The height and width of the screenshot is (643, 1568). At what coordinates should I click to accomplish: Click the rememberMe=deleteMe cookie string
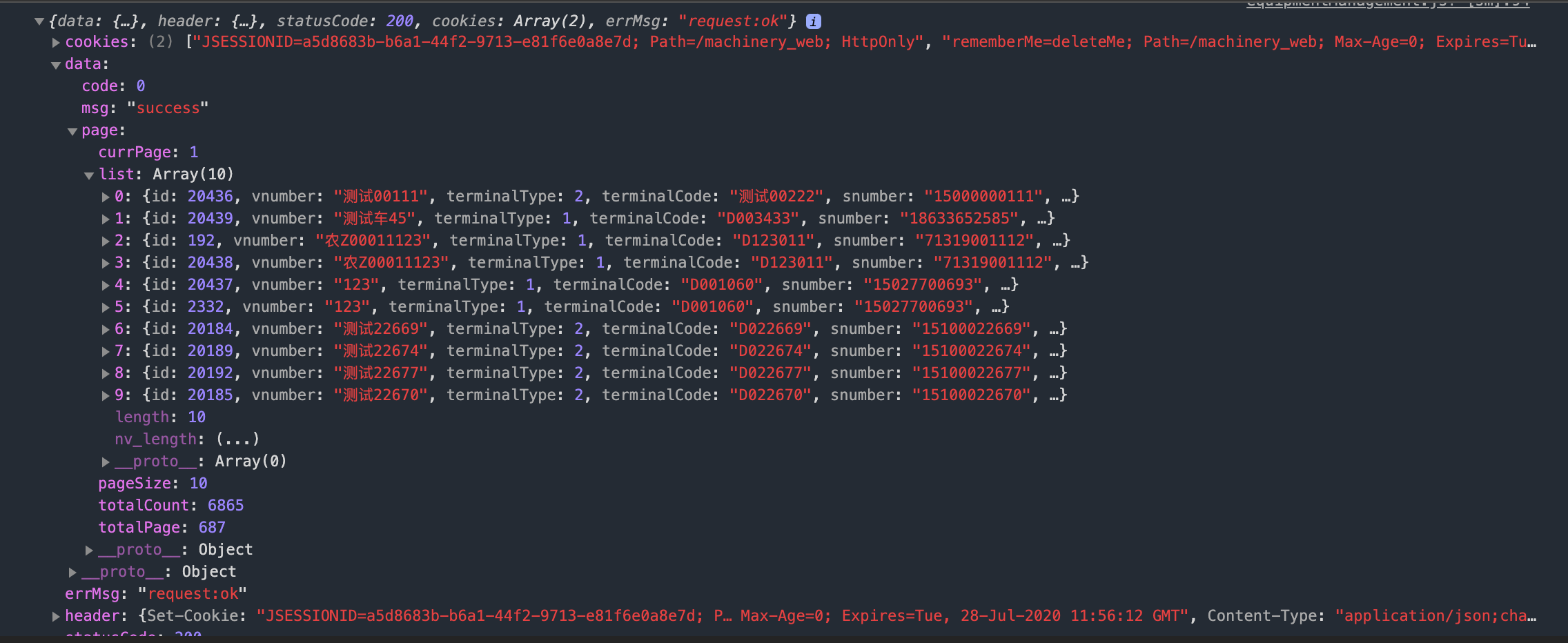pos(1239,41)
